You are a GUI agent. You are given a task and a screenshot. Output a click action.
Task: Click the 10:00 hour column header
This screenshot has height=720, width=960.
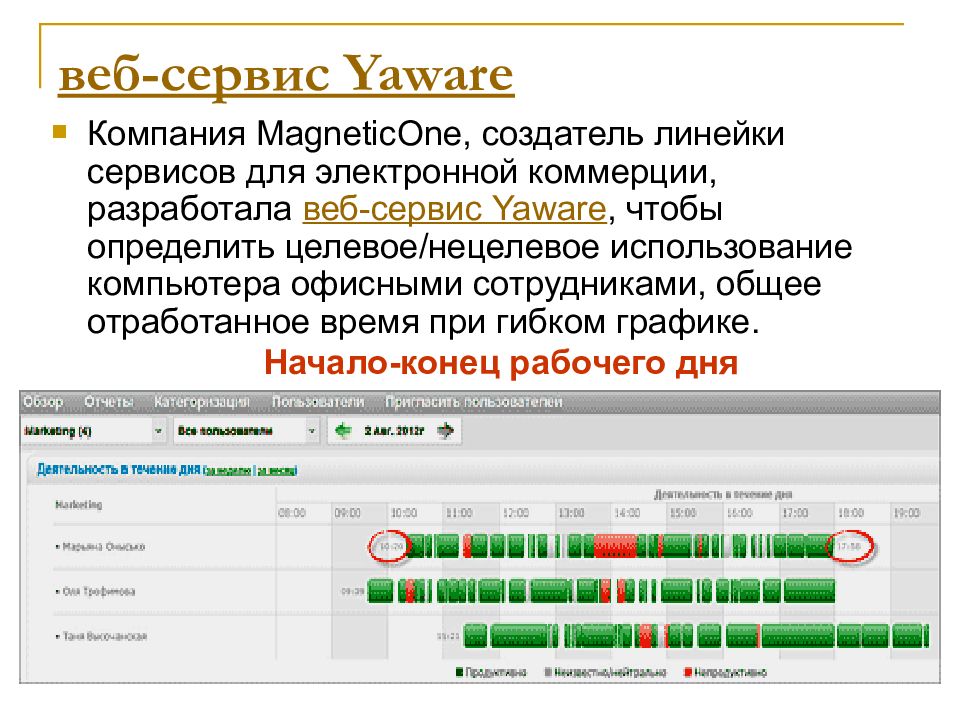point(404,513)
